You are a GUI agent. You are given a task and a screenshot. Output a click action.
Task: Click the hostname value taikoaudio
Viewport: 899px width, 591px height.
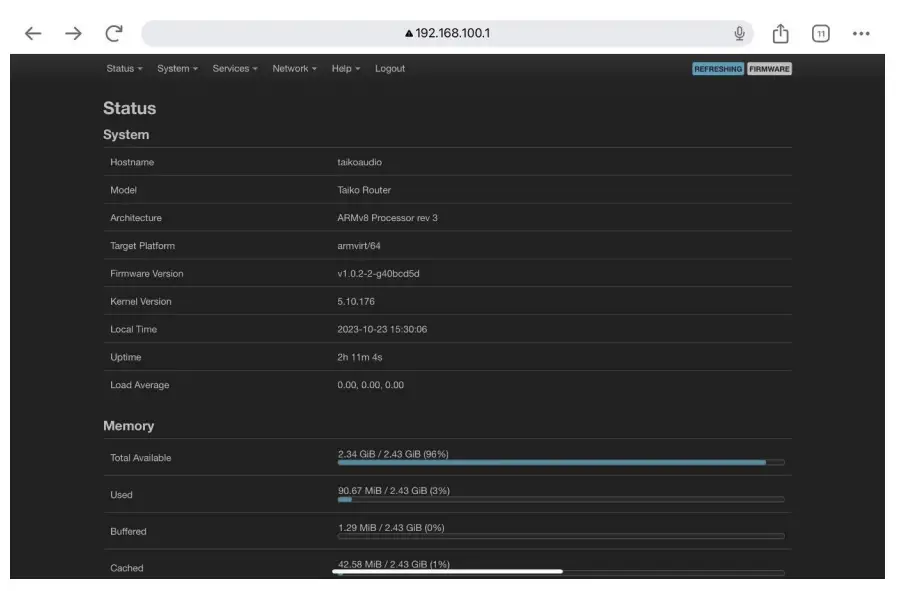359,162
